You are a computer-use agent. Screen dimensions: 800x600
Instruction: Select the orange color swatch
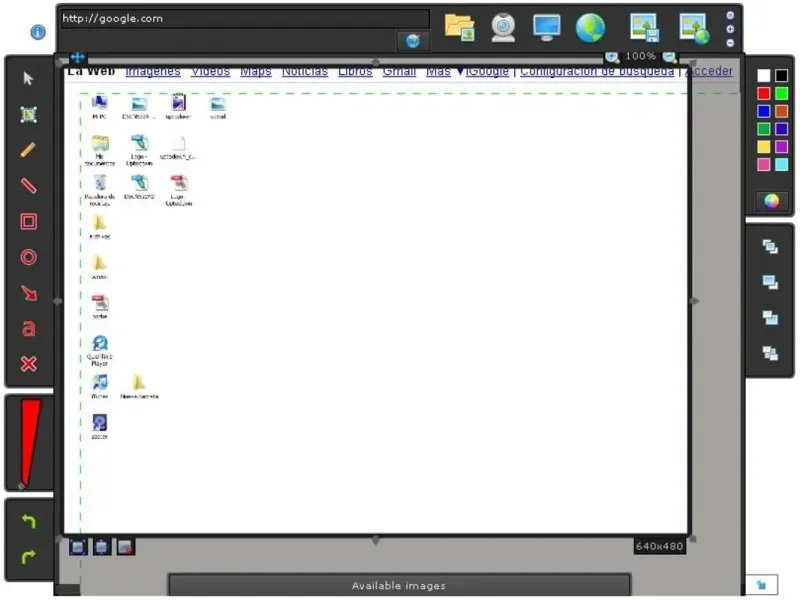tap(781, 111)
